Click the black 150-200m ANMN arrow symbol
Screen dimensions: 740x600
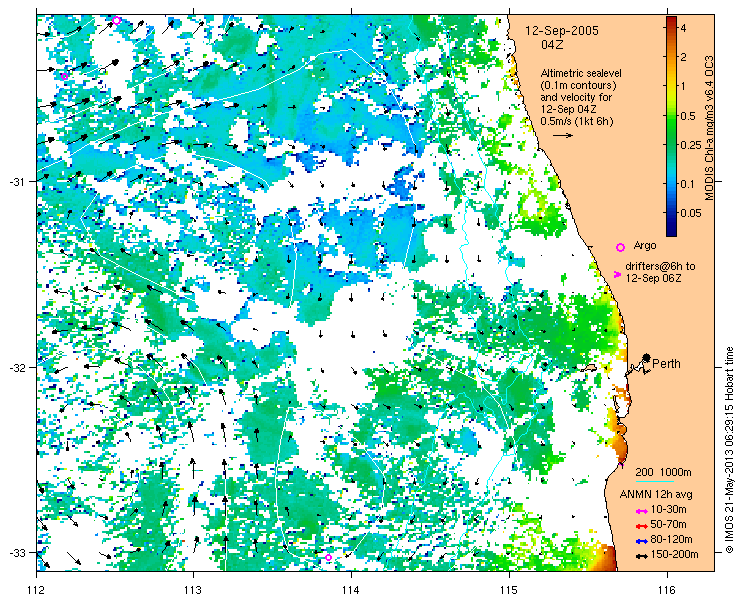click(640, 556)
